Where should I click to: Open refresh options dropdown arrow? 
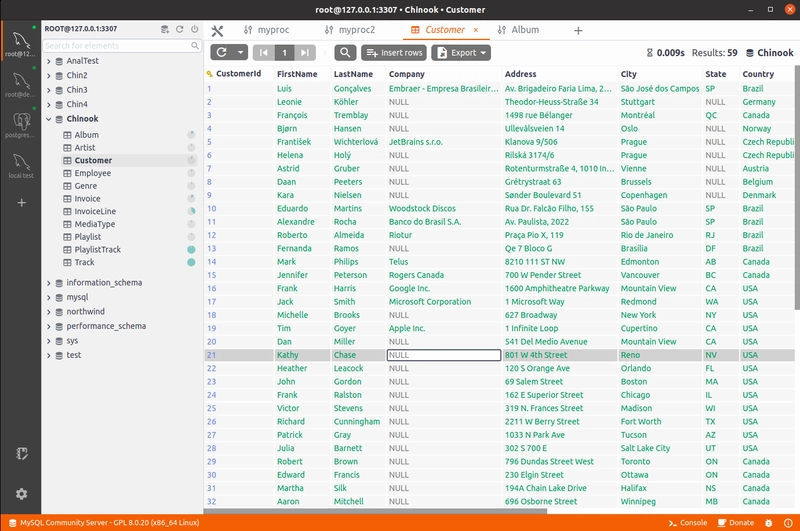(x=240, y=53)
